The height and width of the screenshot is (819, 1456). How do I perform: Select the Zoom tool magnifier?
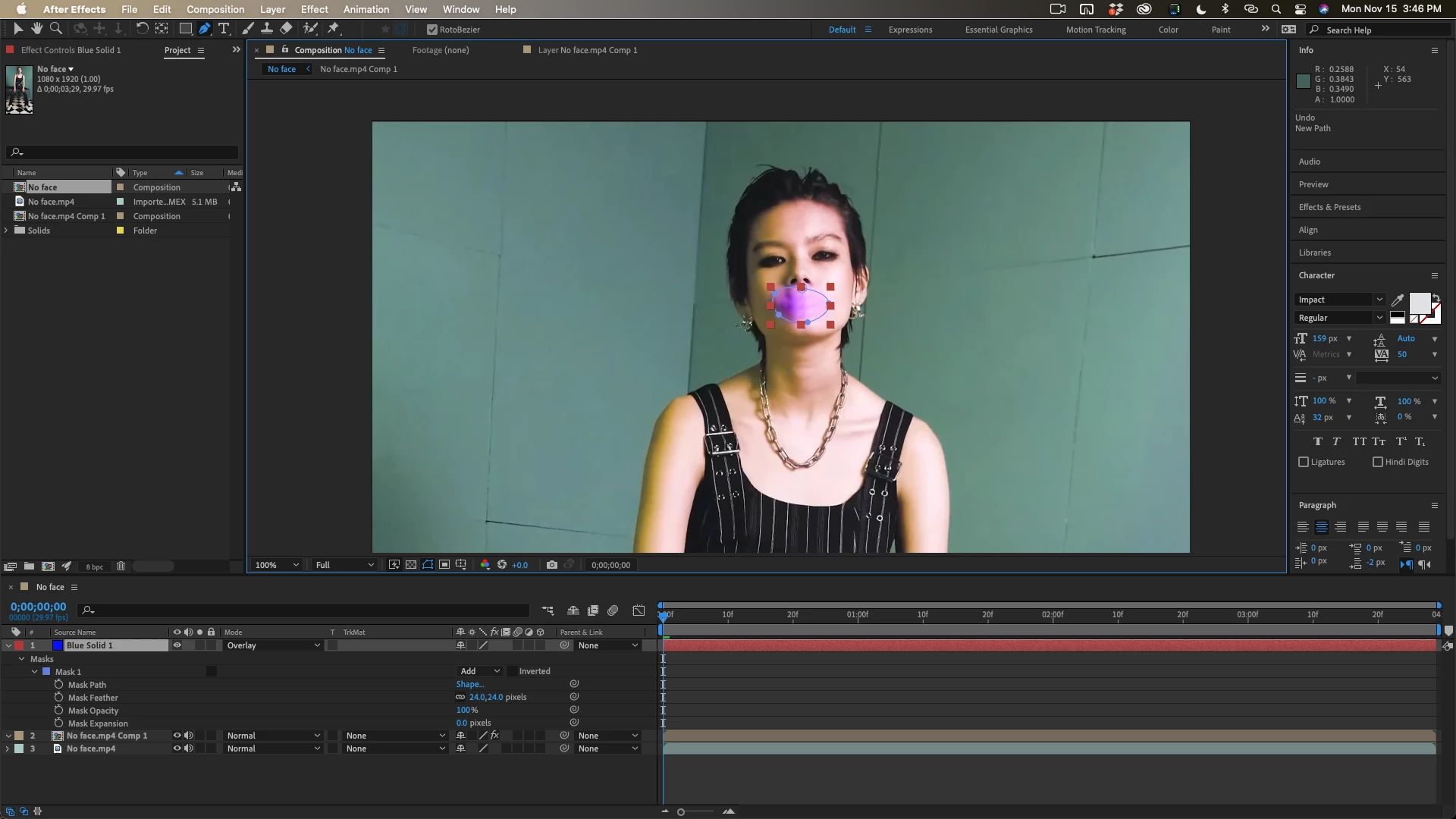point(55,29)
